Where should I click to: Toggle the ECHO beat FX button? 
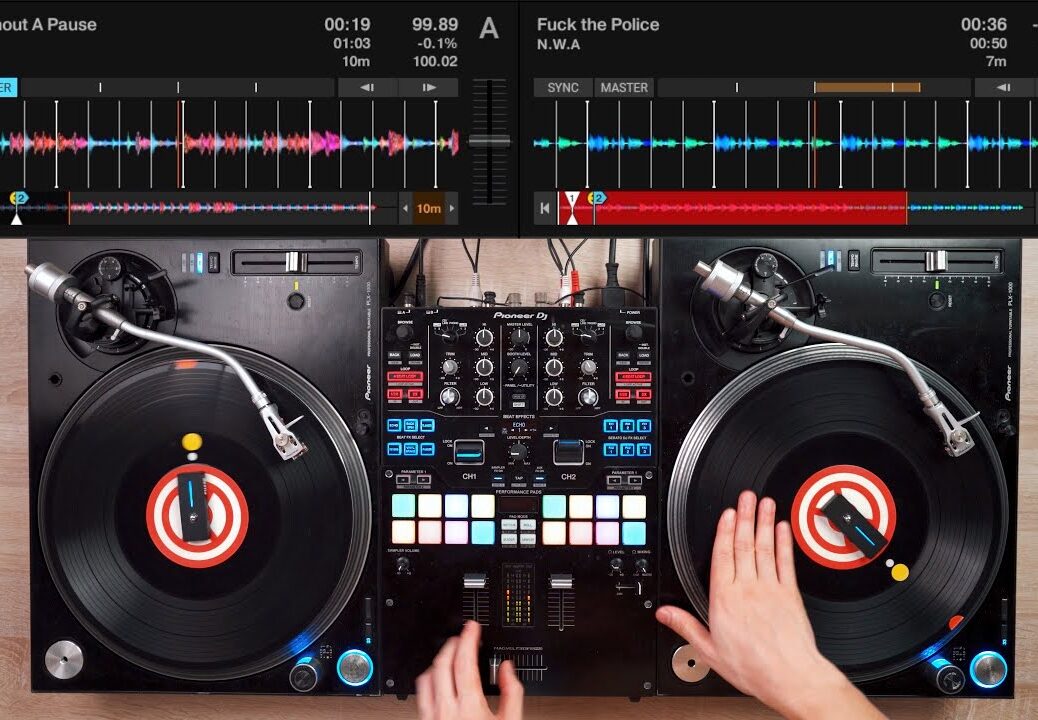pyautogui.click(x=394, y=426)
